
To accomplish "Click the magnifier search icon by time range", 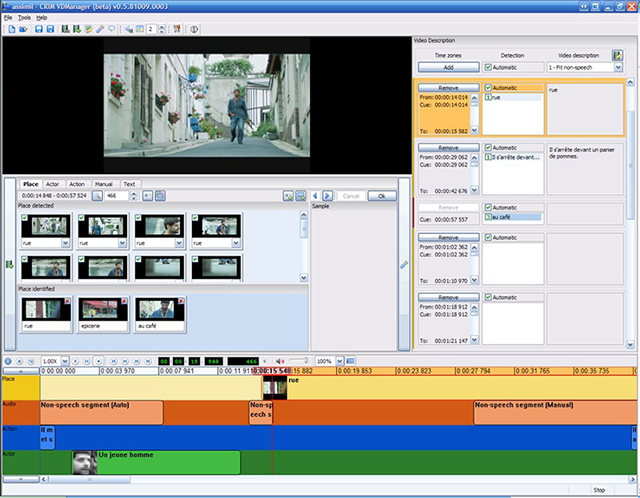I will (x=97, y=196).
